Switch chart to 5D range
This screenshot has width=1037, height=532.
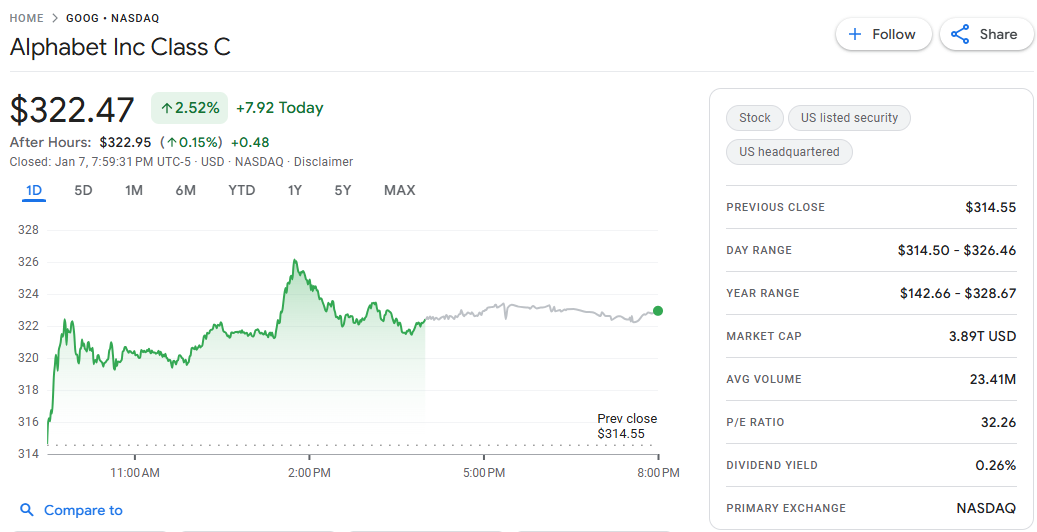click(x=83, y=190)
